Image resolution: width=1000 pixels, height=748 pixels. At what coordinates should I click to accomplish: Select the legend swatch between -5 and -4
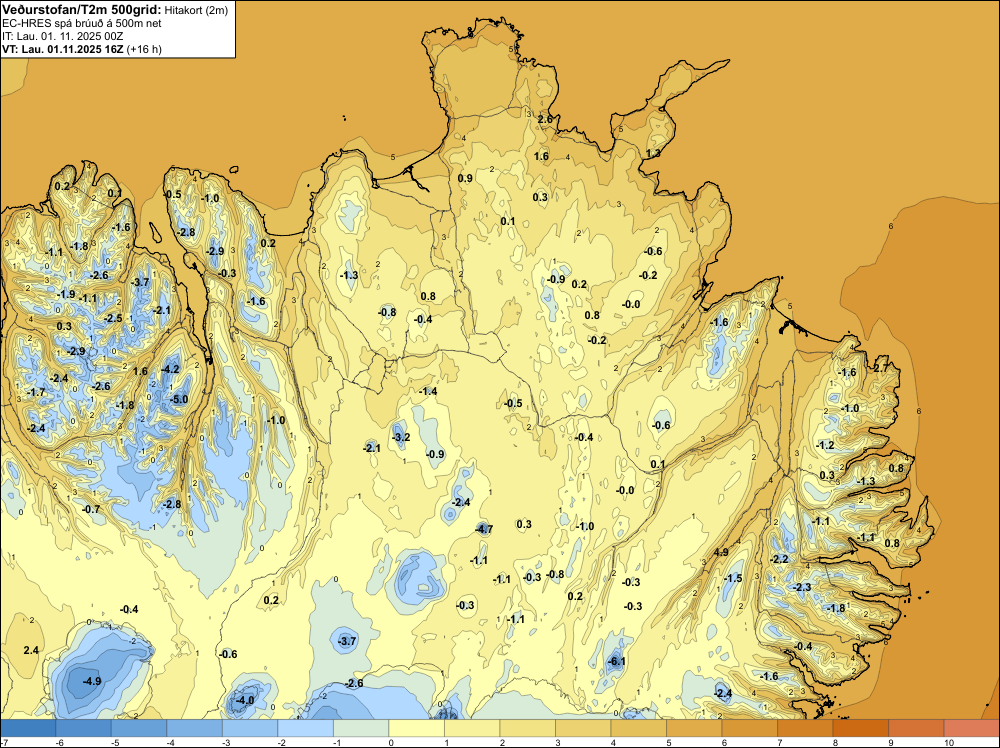tap(139, 728)
